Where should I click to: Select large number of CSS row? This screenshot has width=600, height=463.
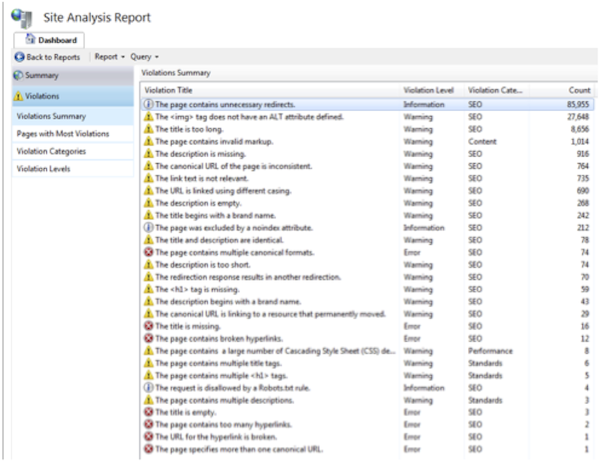(x=368, y=351)
